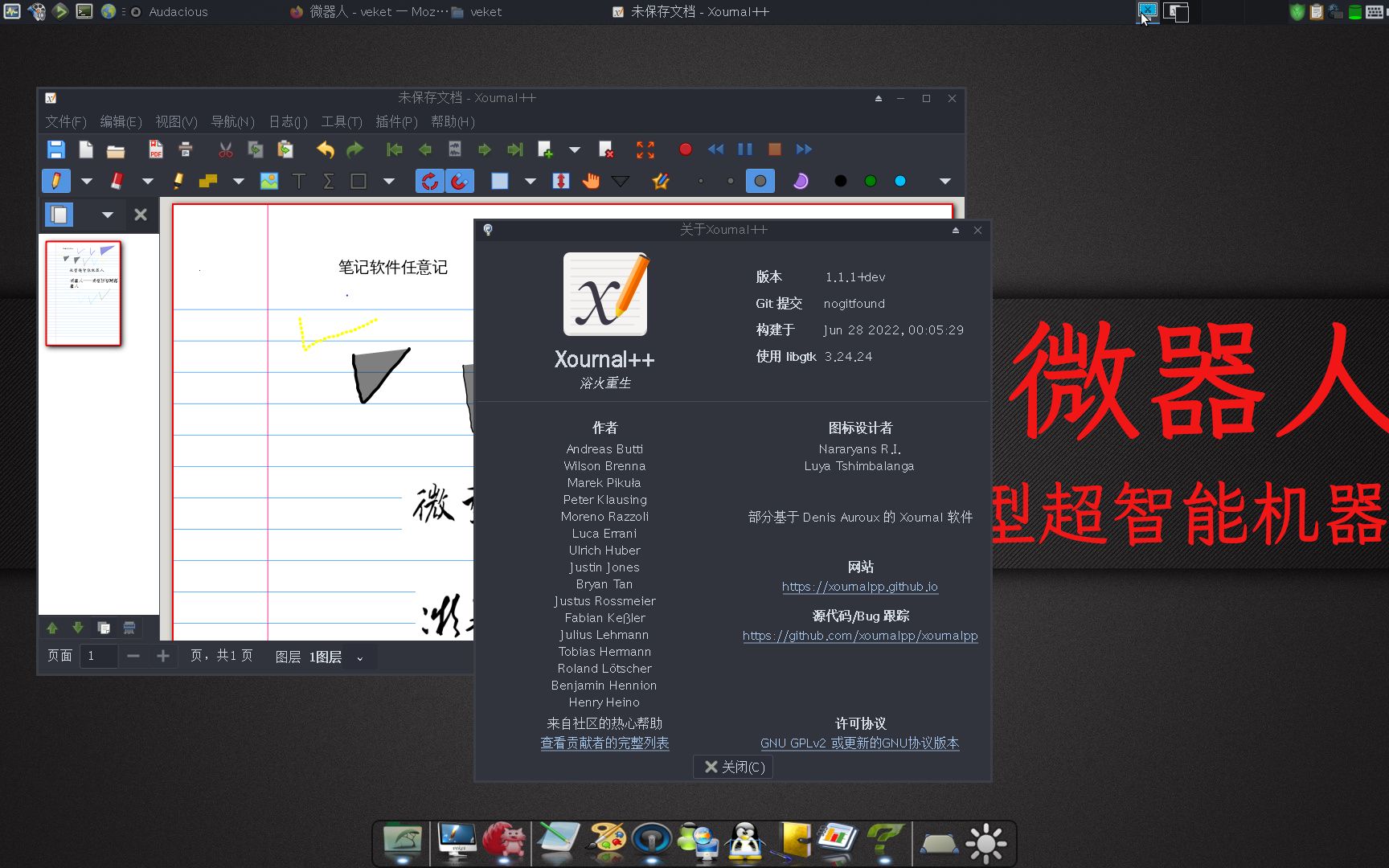Open the GitHub source code link
Viewport: 1389px width, 868px height.
click(860, 636)
